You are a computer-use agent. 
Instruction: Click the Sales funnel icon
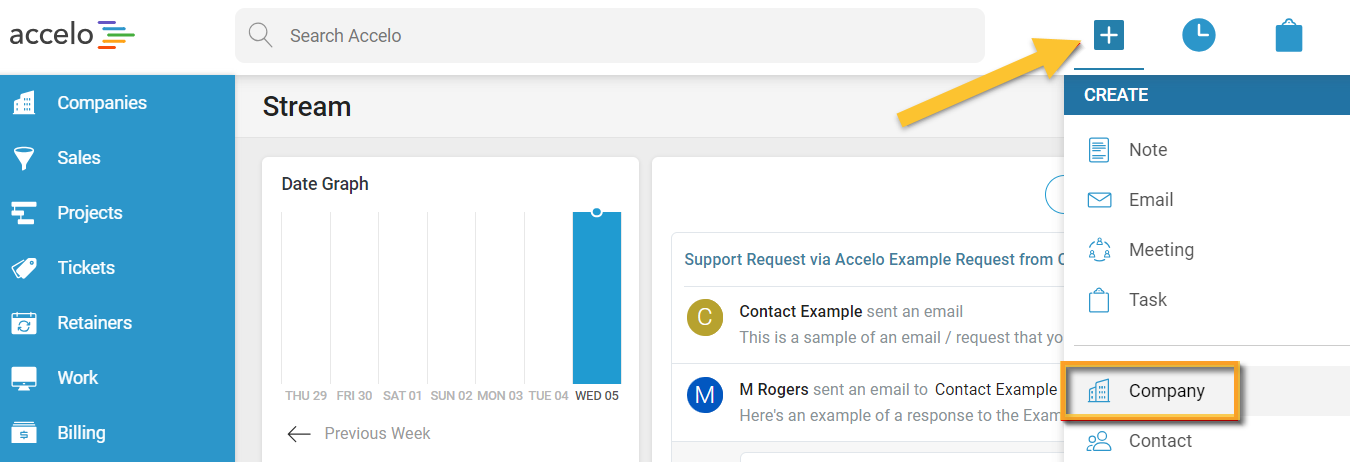pos(24,158)
